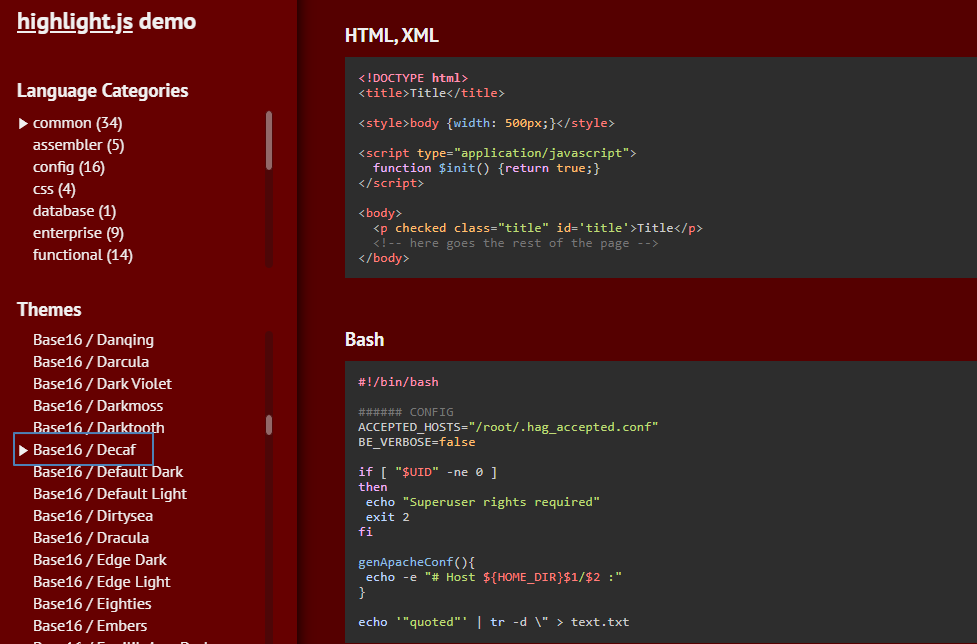The height and width of the screenshot is (644, 977).
Task: Click the Language Categories list scrollbar thumb
Action: [x=269, y=140]
